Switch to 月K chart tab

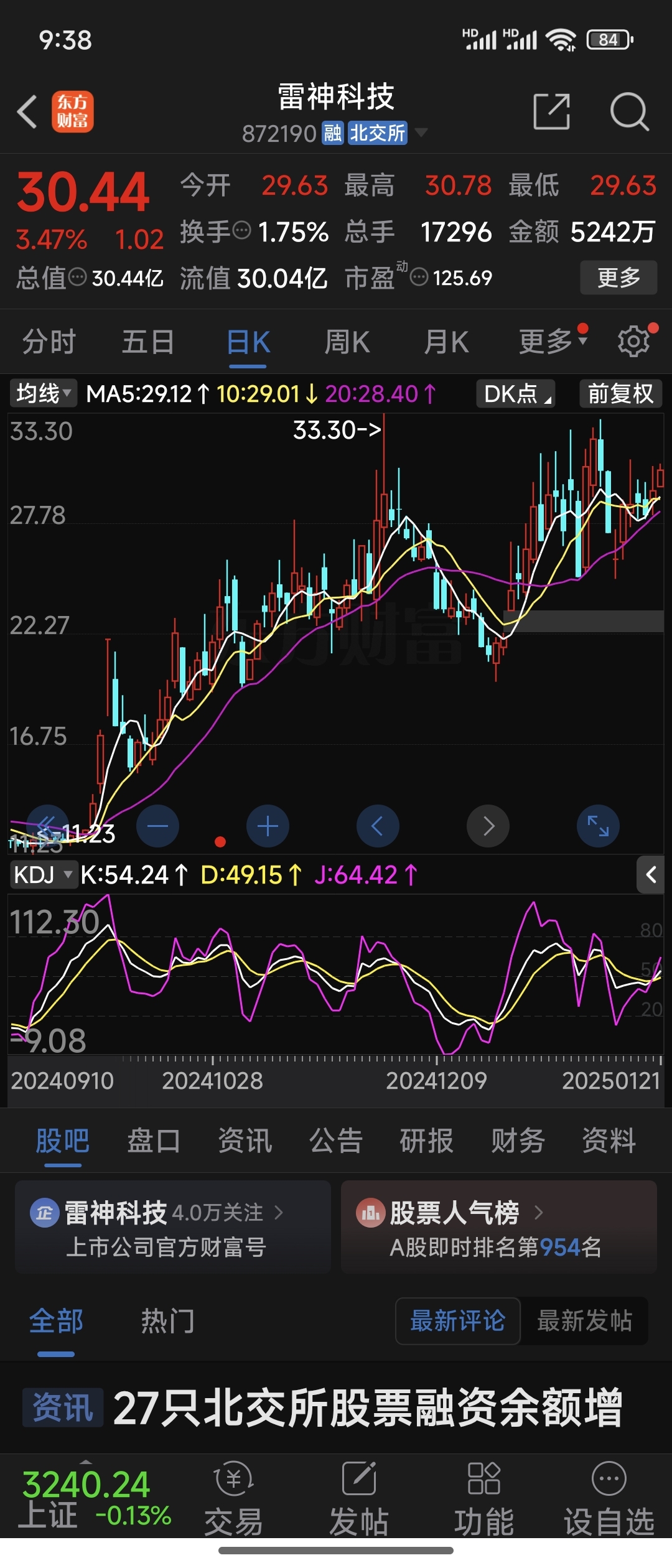446,342
